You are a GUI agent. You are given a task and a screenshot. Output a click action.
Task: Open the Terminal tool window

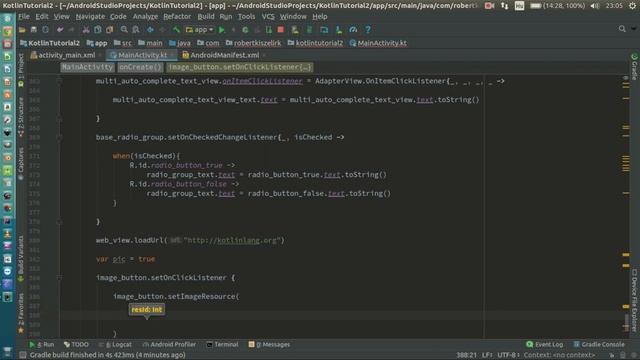click(x=222, y=344)
